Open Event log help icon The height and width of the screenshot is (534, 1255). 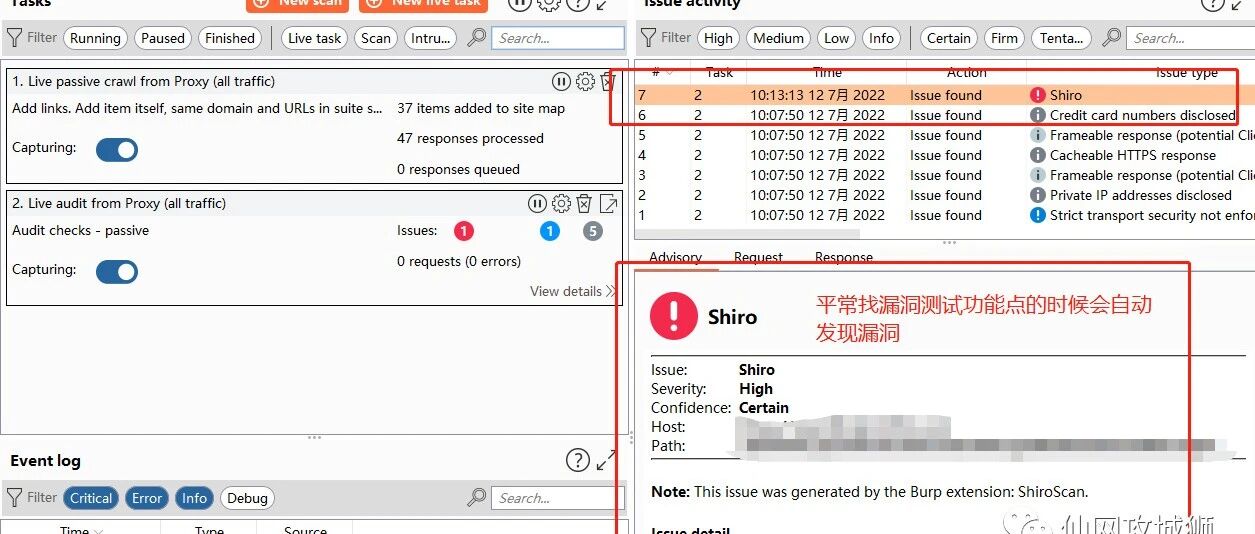pos(578,460)
